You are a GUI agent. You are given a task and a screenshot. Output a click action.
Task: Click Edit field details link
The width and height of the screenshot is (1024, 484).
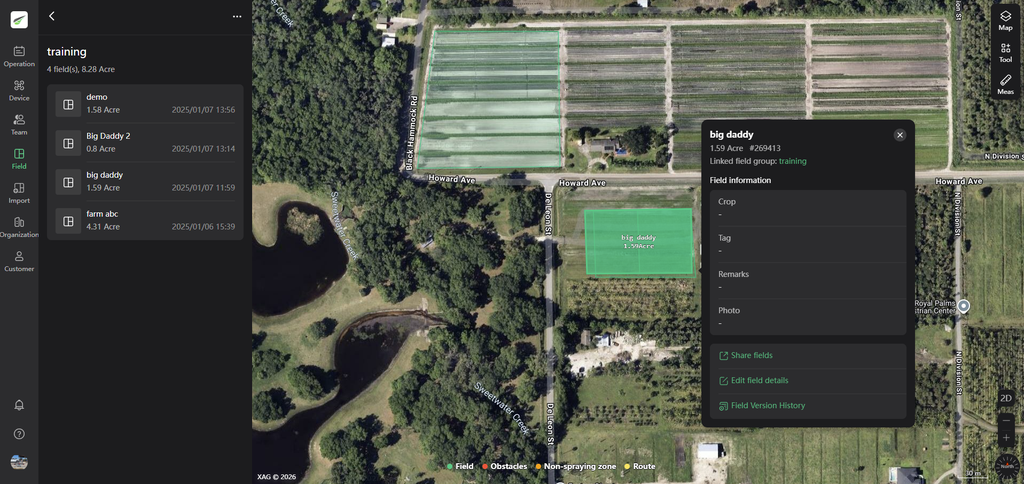(x=759, y=381)
